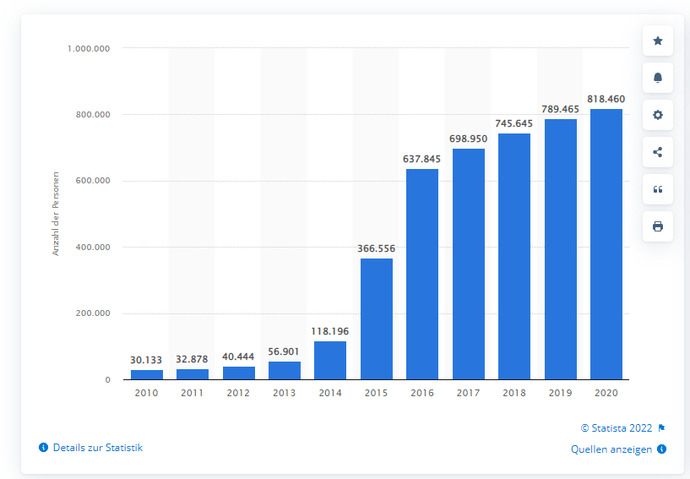The image size is (690, 479).
Task: Select the 2020 bar showing 818.460
Action: click(x=606, y=244)
